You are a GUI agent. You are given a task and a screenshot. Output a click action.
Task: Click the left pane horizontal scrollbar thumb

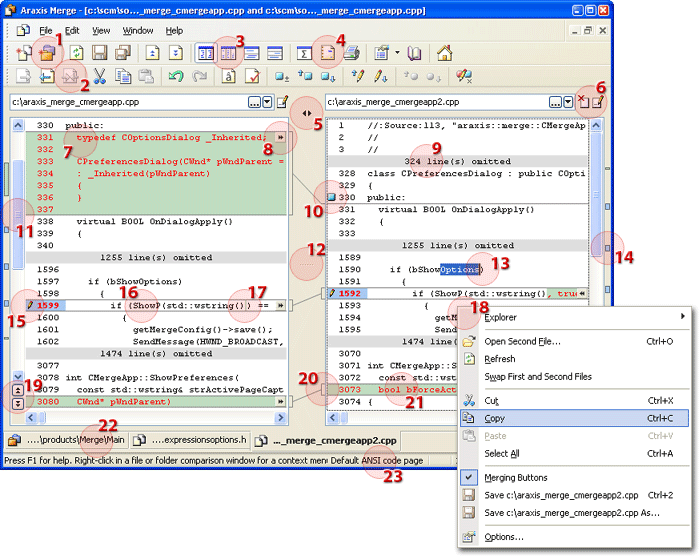[42, 418]
